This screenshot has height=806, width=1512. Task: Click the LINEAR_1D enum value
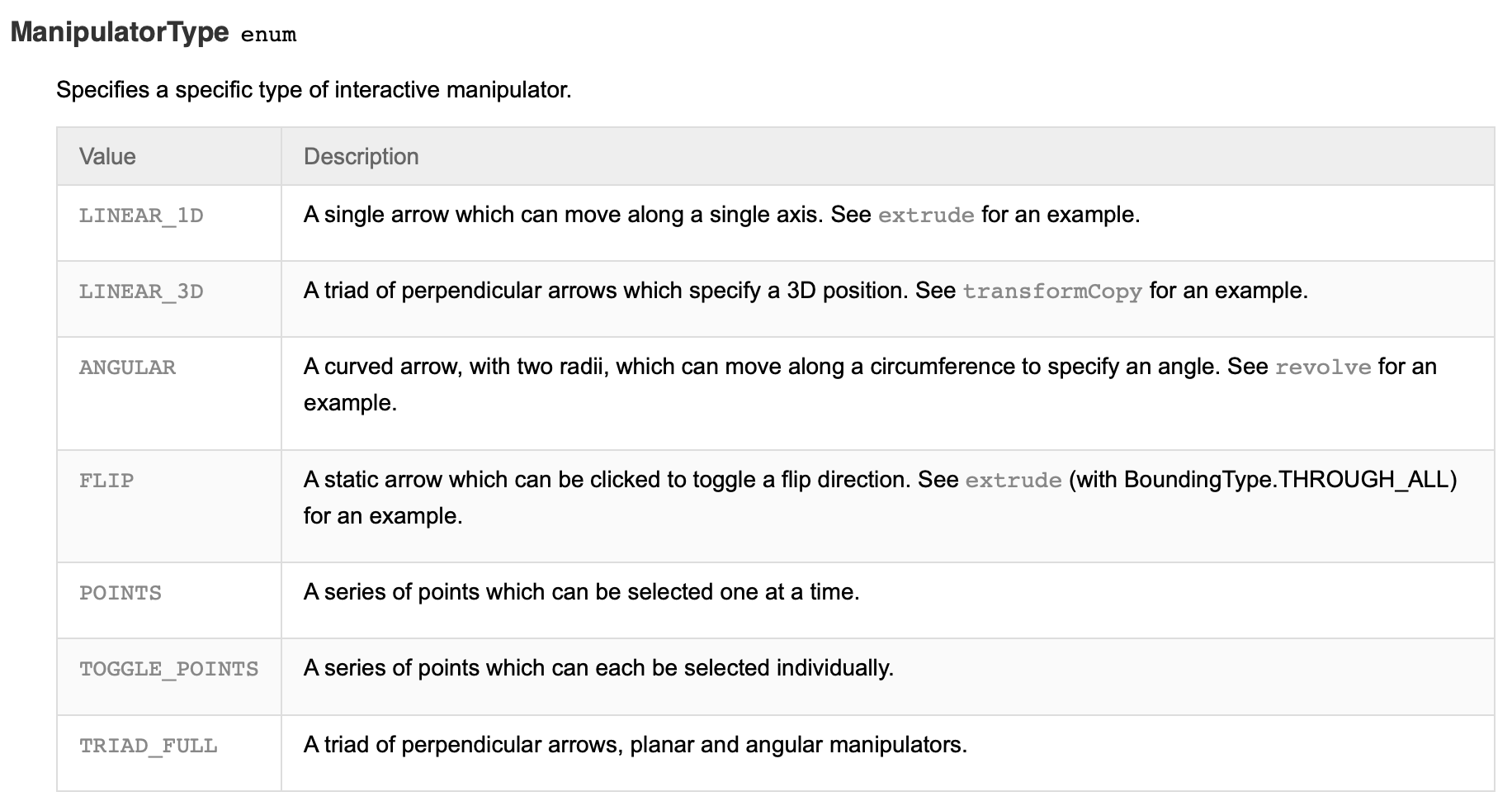[141, 216]
